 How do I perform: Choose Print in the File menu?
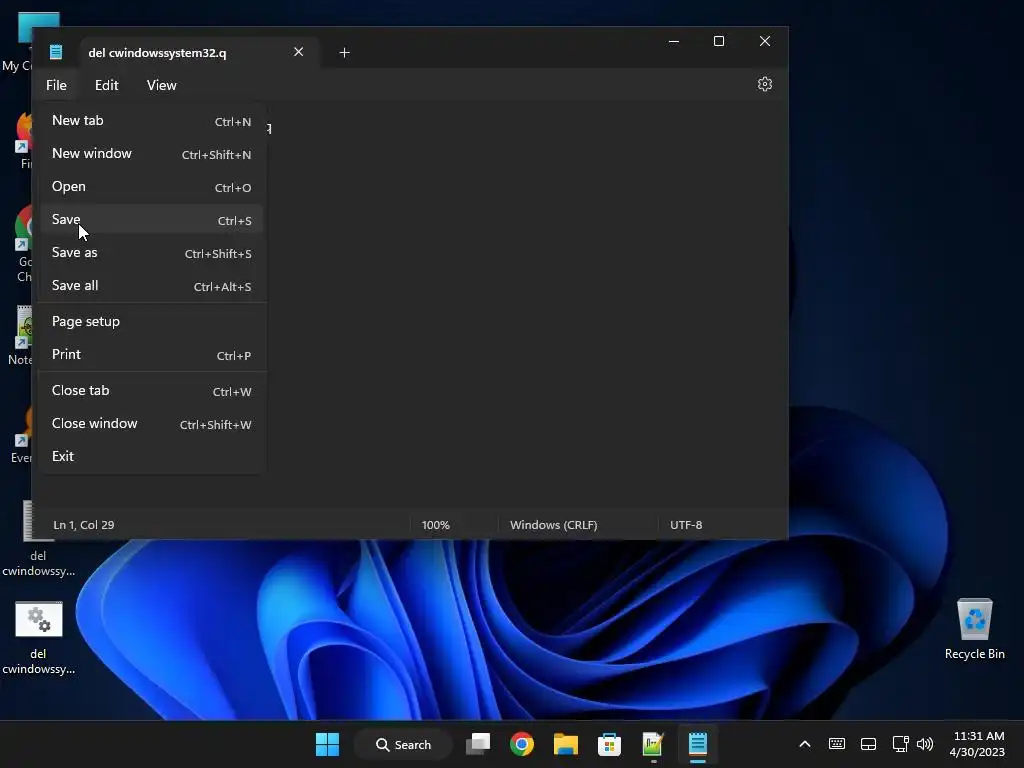pyautogui.click(x=152, y=355)
